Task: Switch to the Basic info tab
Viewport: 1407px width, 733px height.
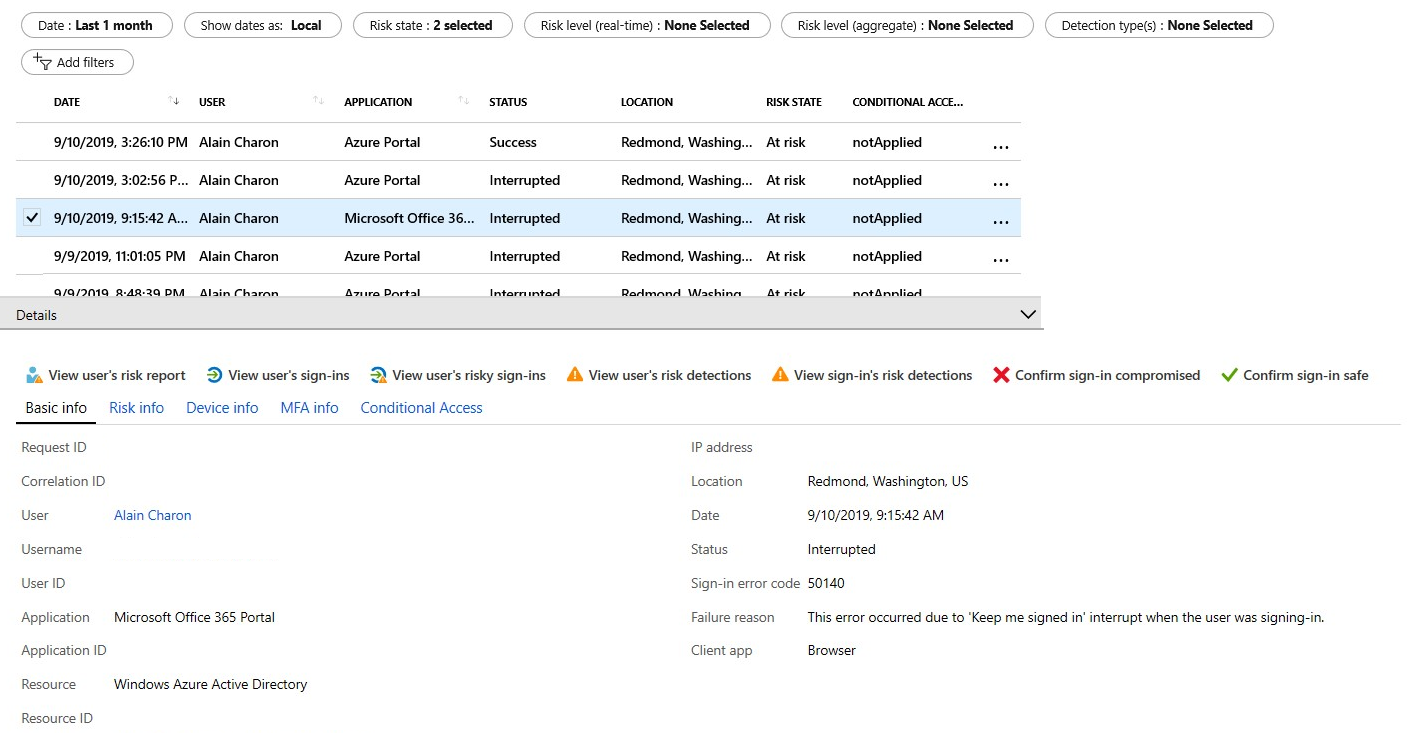Action: click(x=56, y=408)
